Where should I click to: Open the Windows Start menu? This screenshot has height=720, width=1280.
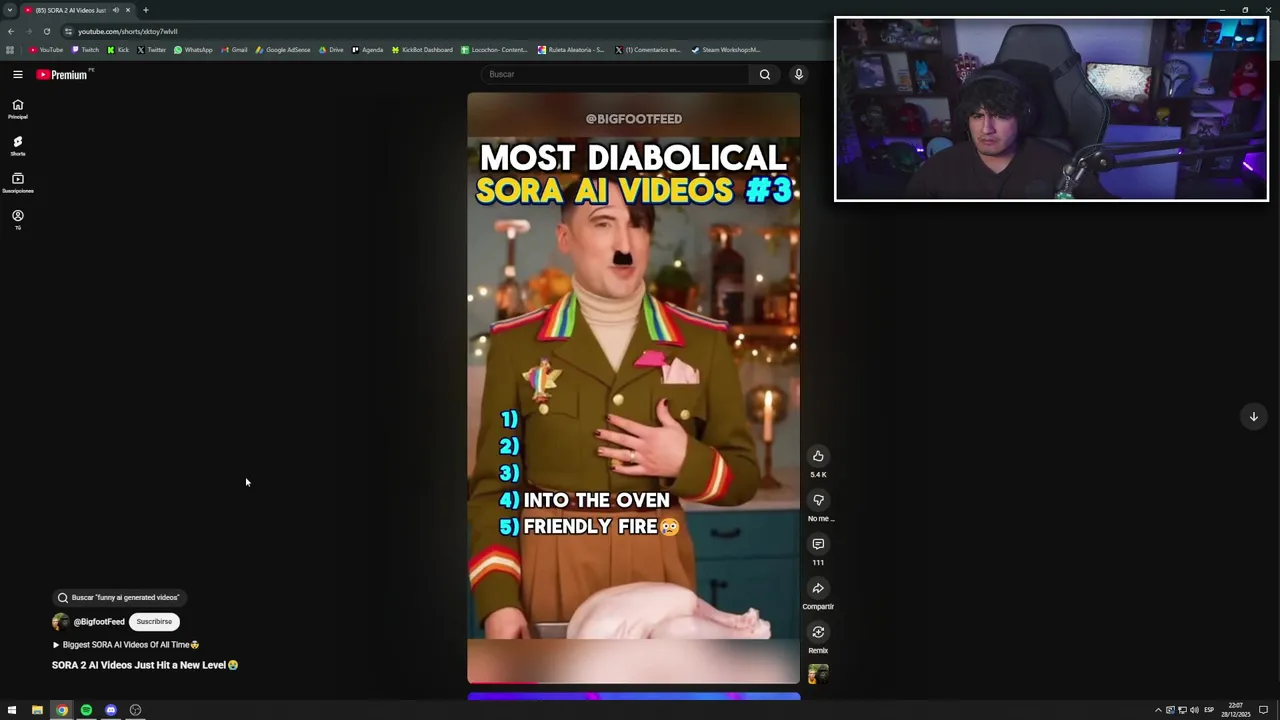[x=12, y=710]
